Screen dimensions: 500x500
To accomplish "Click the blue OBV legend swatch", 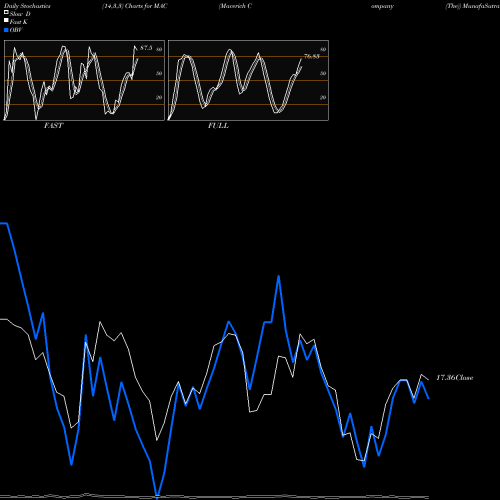I will pyautogui.click(x=6, y=30).
